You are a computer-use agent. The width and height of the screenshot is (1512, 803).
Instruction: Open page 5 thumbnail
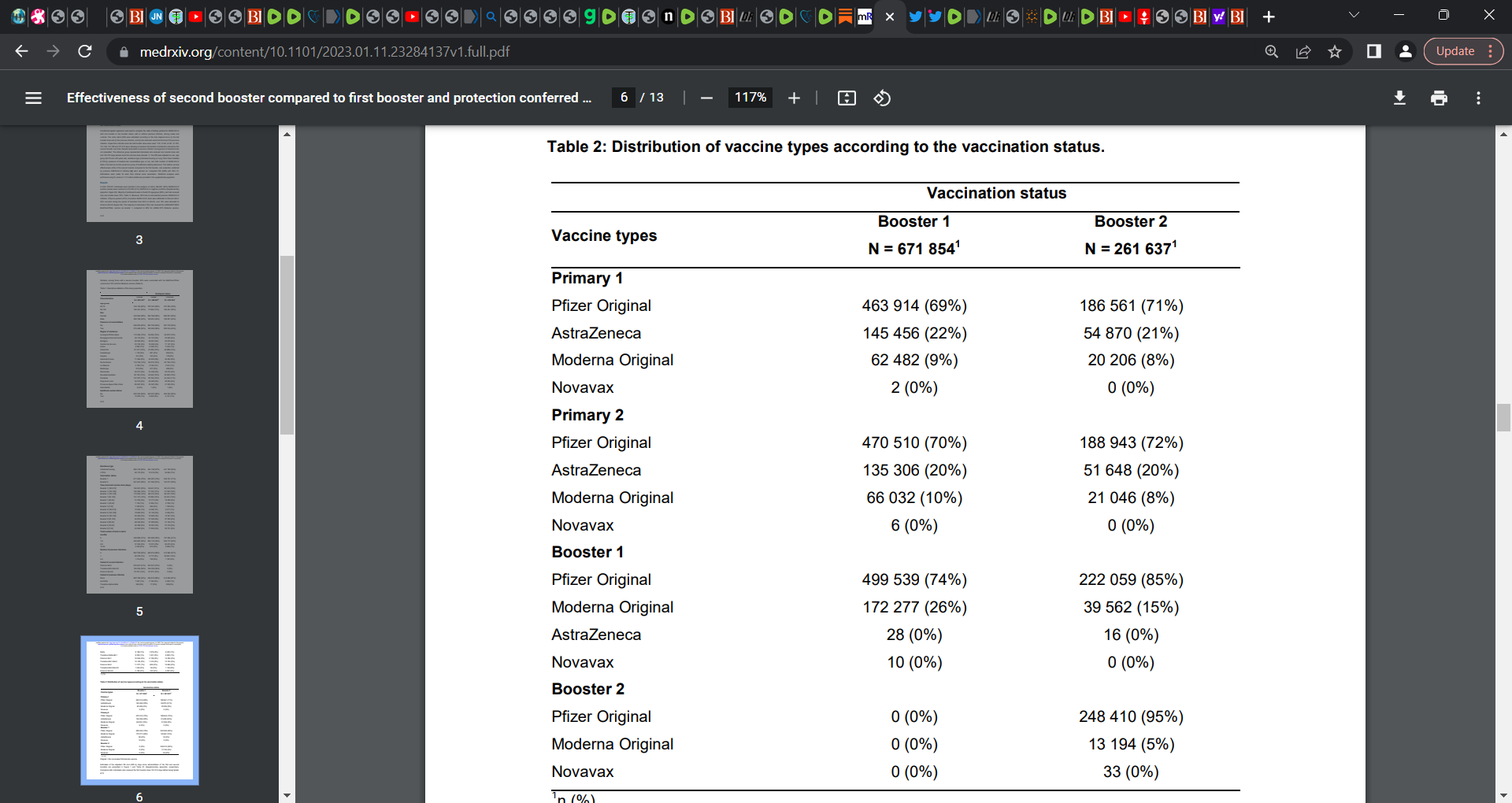pos(139,524)
